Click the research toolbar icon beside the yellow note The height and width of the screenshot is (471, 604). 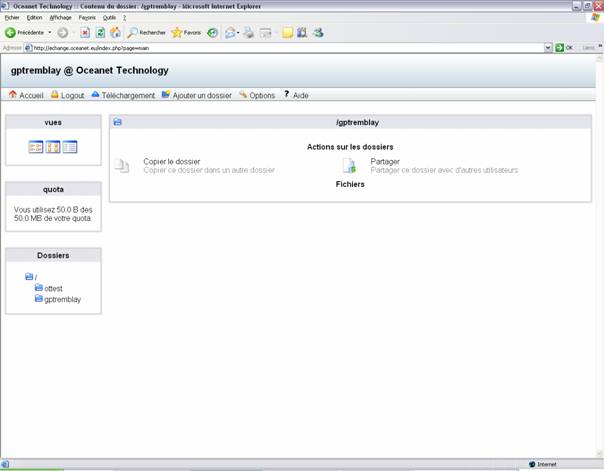click(x=302, y=33)
